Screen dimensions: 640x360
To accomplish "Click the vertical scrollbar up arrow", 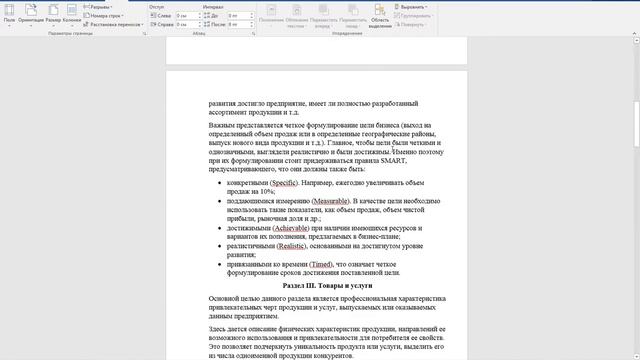I will pos(636,40).
